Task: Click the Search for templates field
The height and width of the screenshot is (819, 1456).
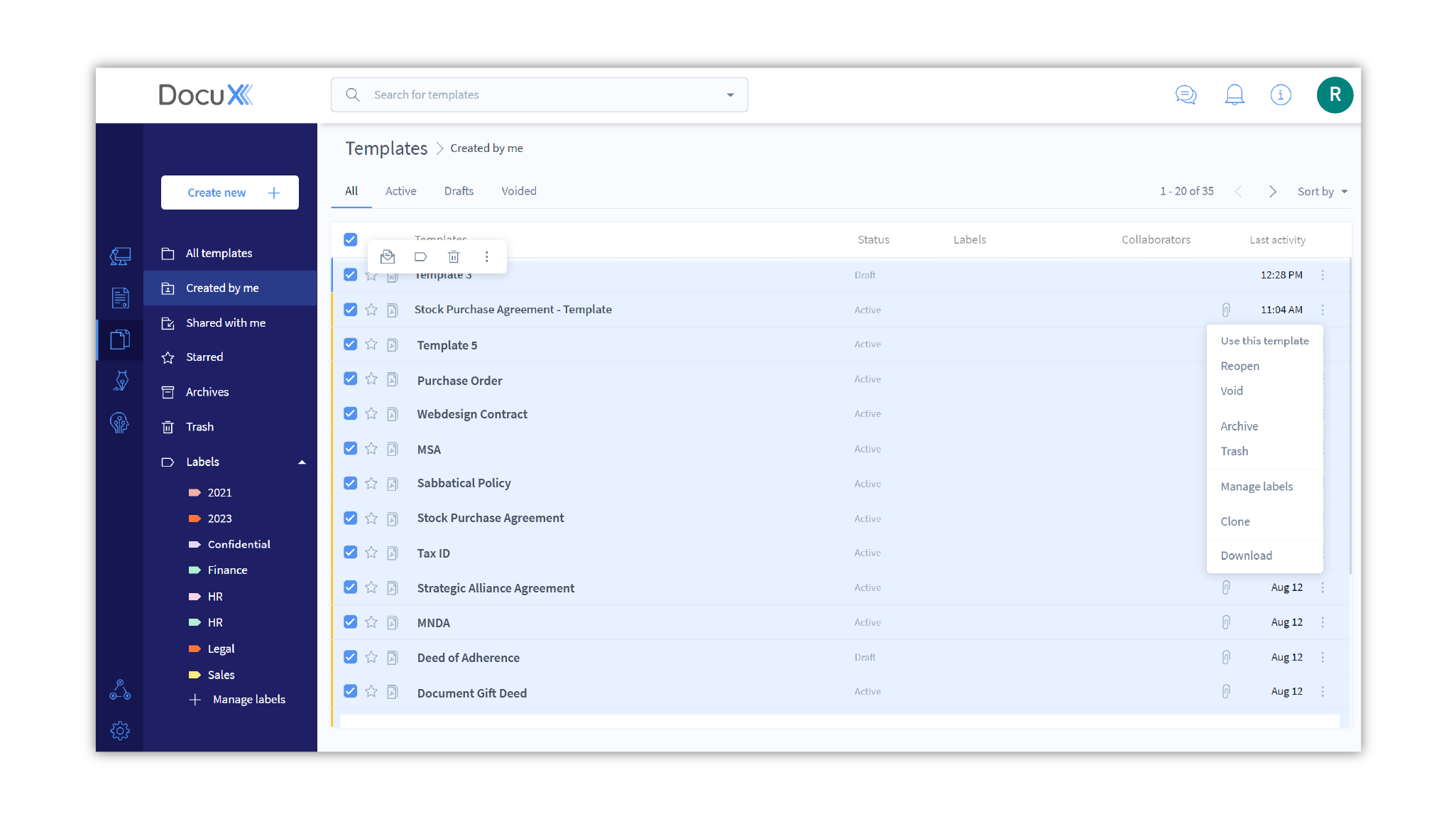Action: [539, 94]
